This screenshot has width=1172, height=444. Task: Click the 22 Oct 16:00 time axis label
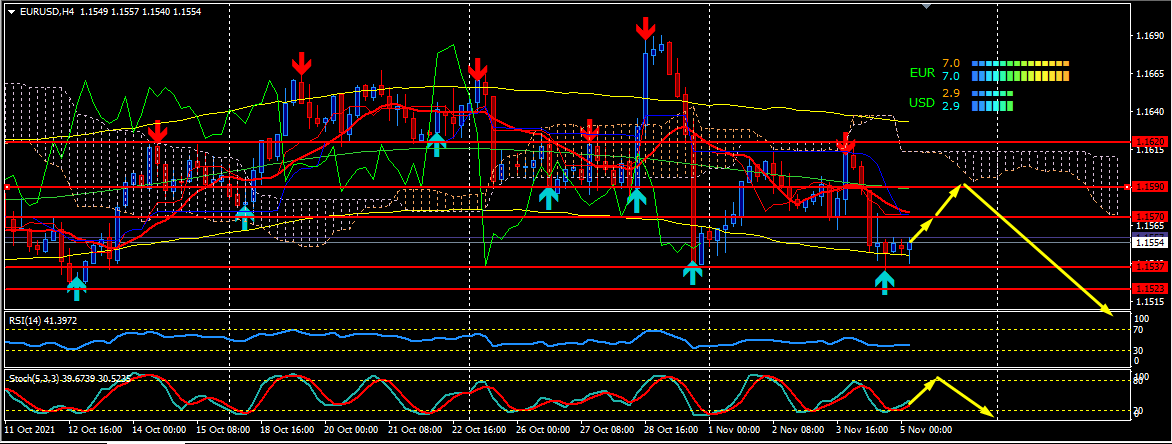[x=477, y=431]
